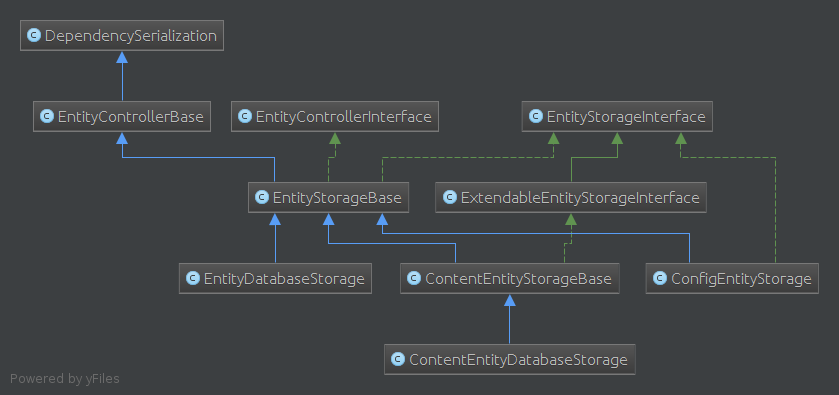Click the class icon beside EntityControllerBase
839x395 pixels.
point(47,116)
